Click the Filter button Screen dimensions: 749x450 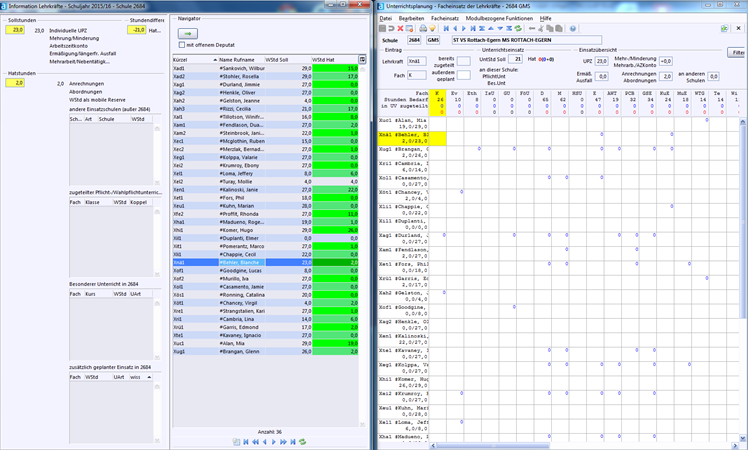point(738,53)
